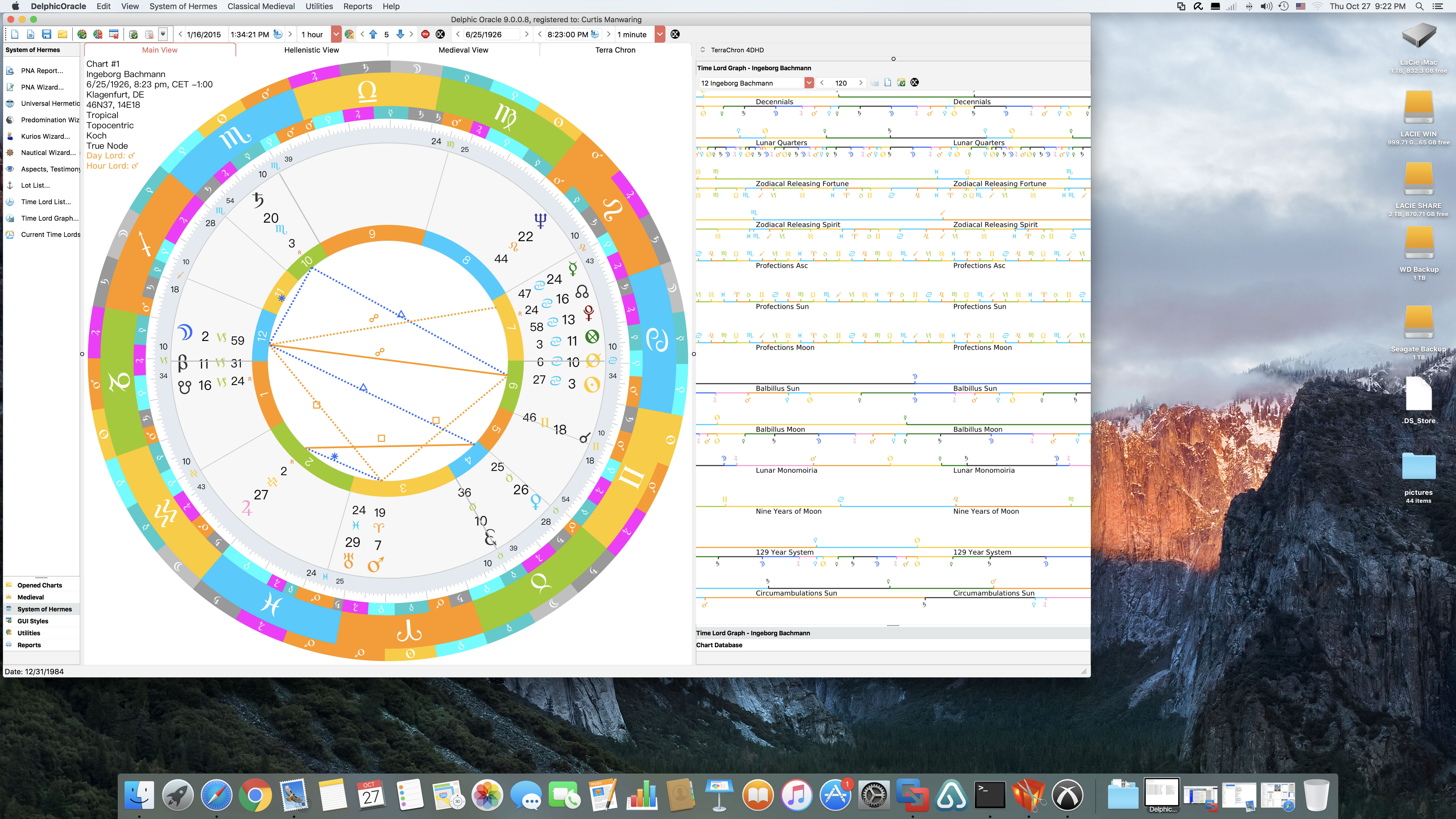Save chart with the floppy disk icon
The image size is (1456, 819).
(46, 34)
